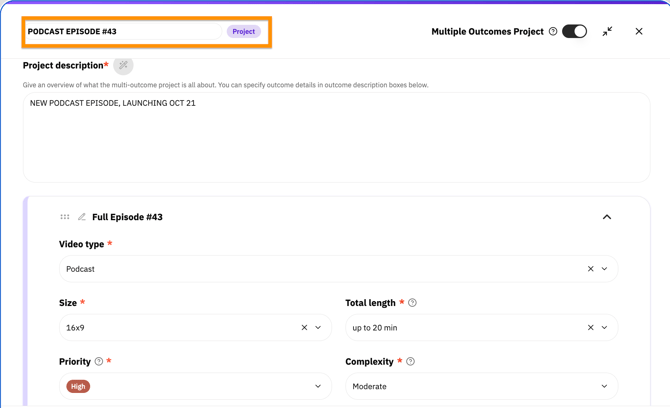670x408 pixels.
Task: Open the Complexity help tooltip icon
Action: [x=410, y=361]
